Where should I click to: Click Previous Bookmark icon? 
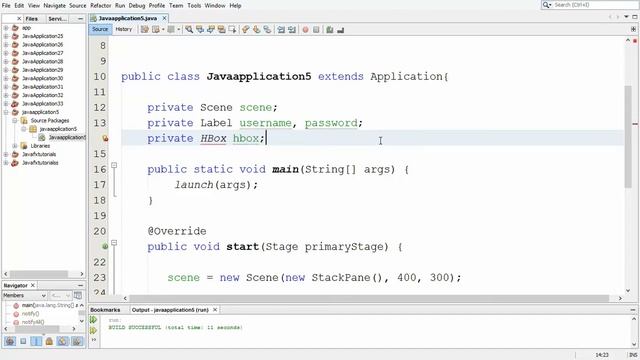pos(245,29)
